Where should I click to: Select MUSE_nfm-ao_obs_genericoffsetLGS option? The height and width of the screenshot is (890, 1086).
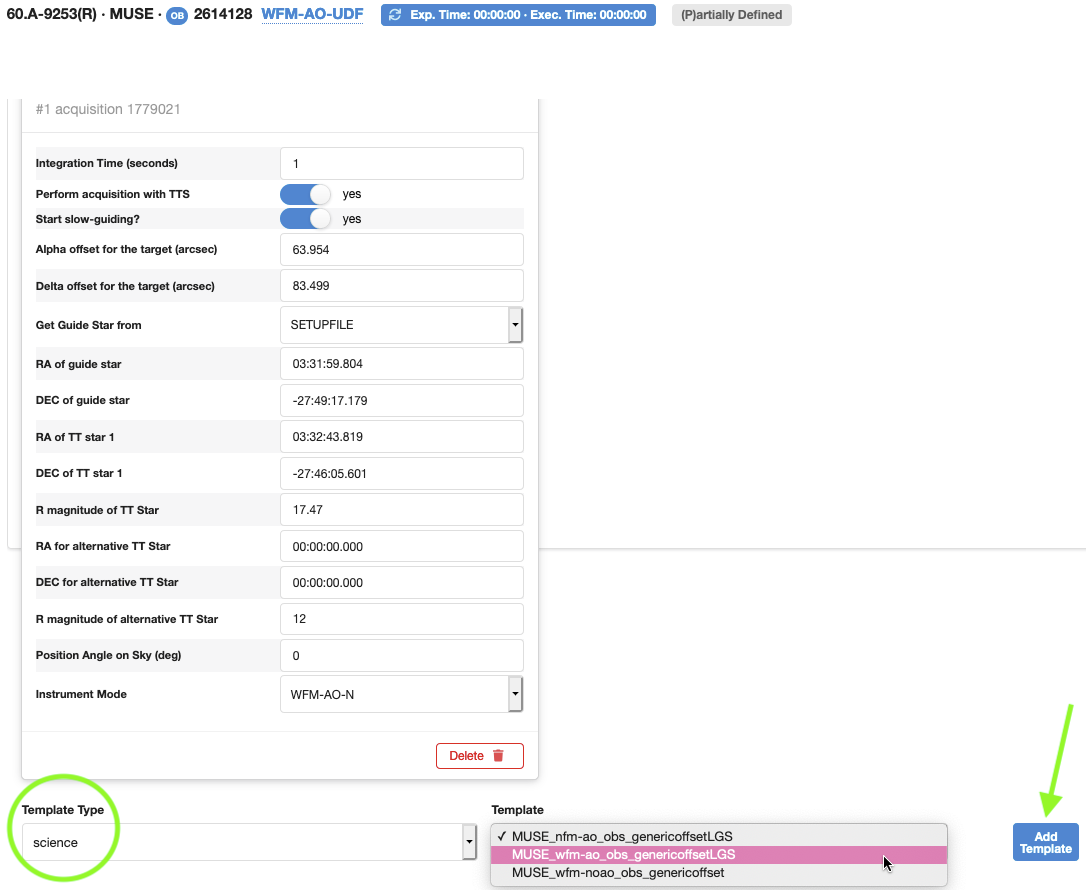tap(718, 836)
